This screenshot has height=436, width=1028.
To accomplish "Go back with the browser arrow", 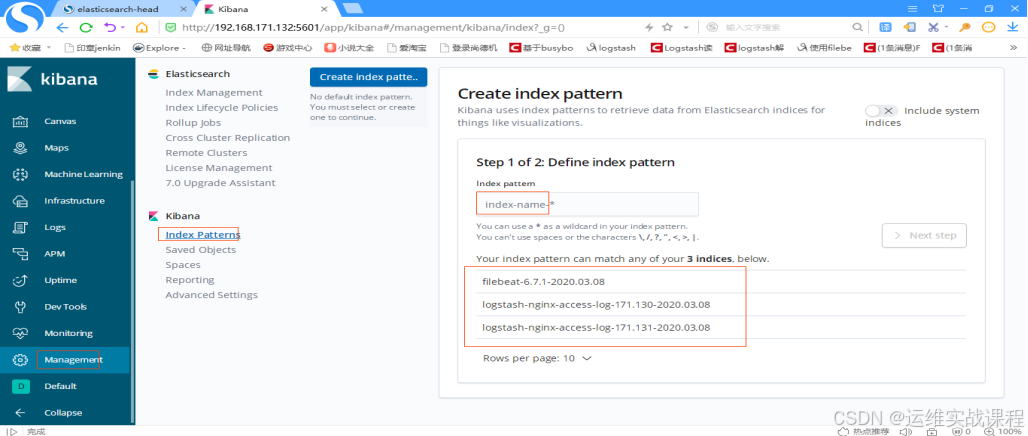I will (x=62, y=28).
